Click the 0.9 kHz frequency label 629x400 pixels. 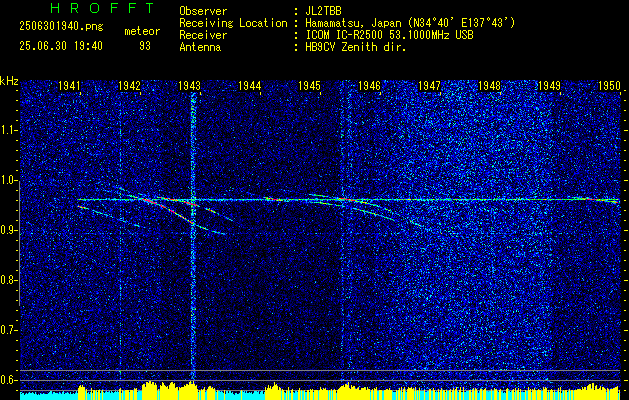[8, 230]
